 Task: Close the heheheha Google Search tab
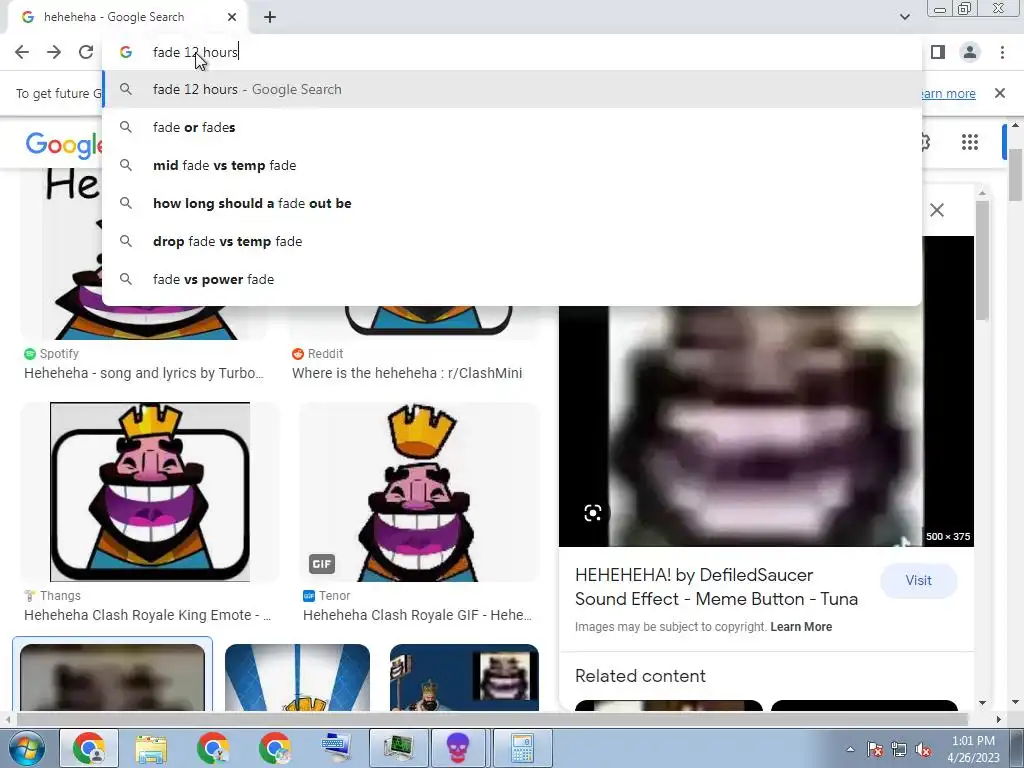coord(232,17)
